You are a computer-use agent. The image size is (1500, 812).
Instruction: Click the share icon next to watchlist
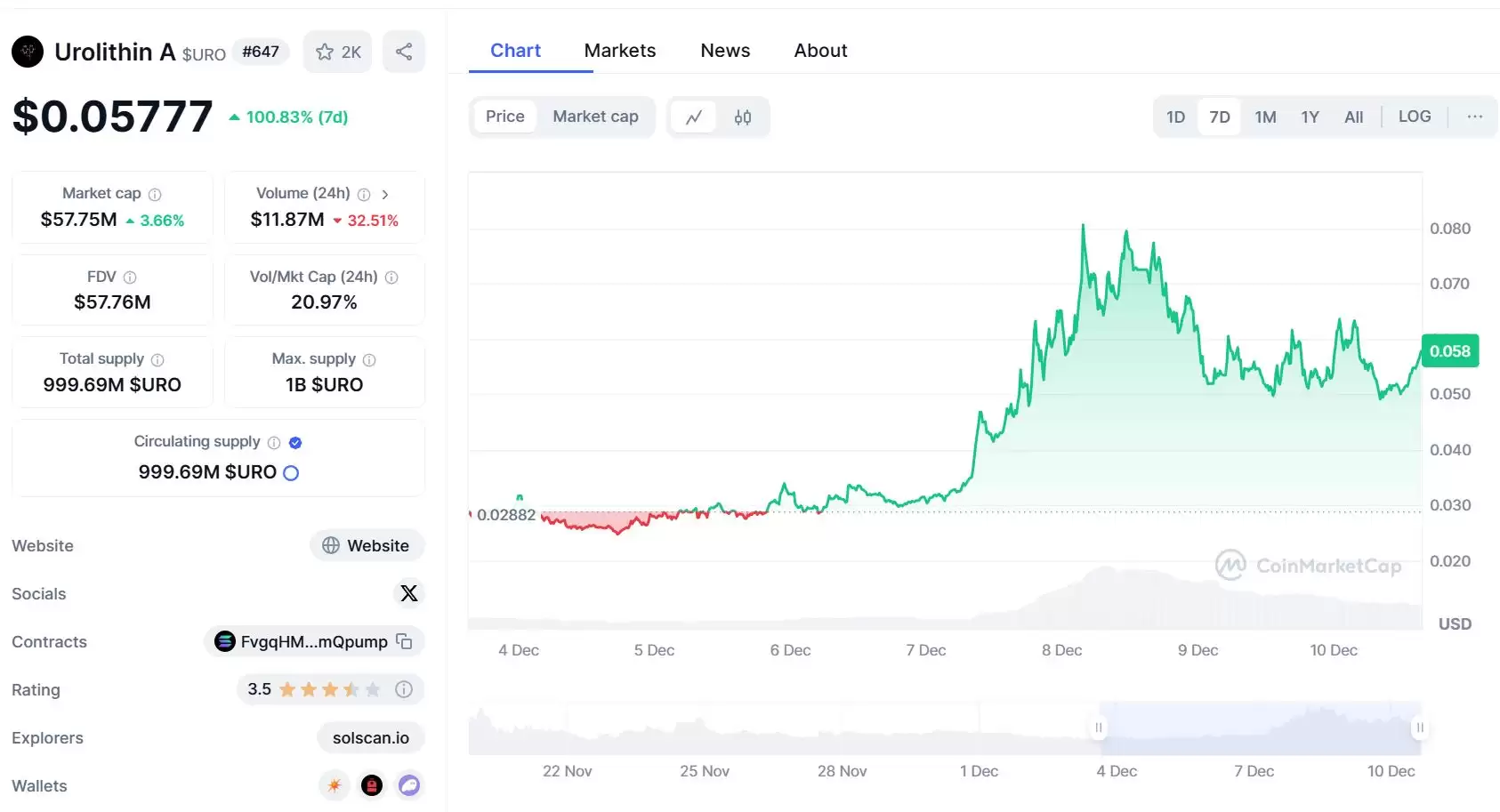tap(403, 52)
